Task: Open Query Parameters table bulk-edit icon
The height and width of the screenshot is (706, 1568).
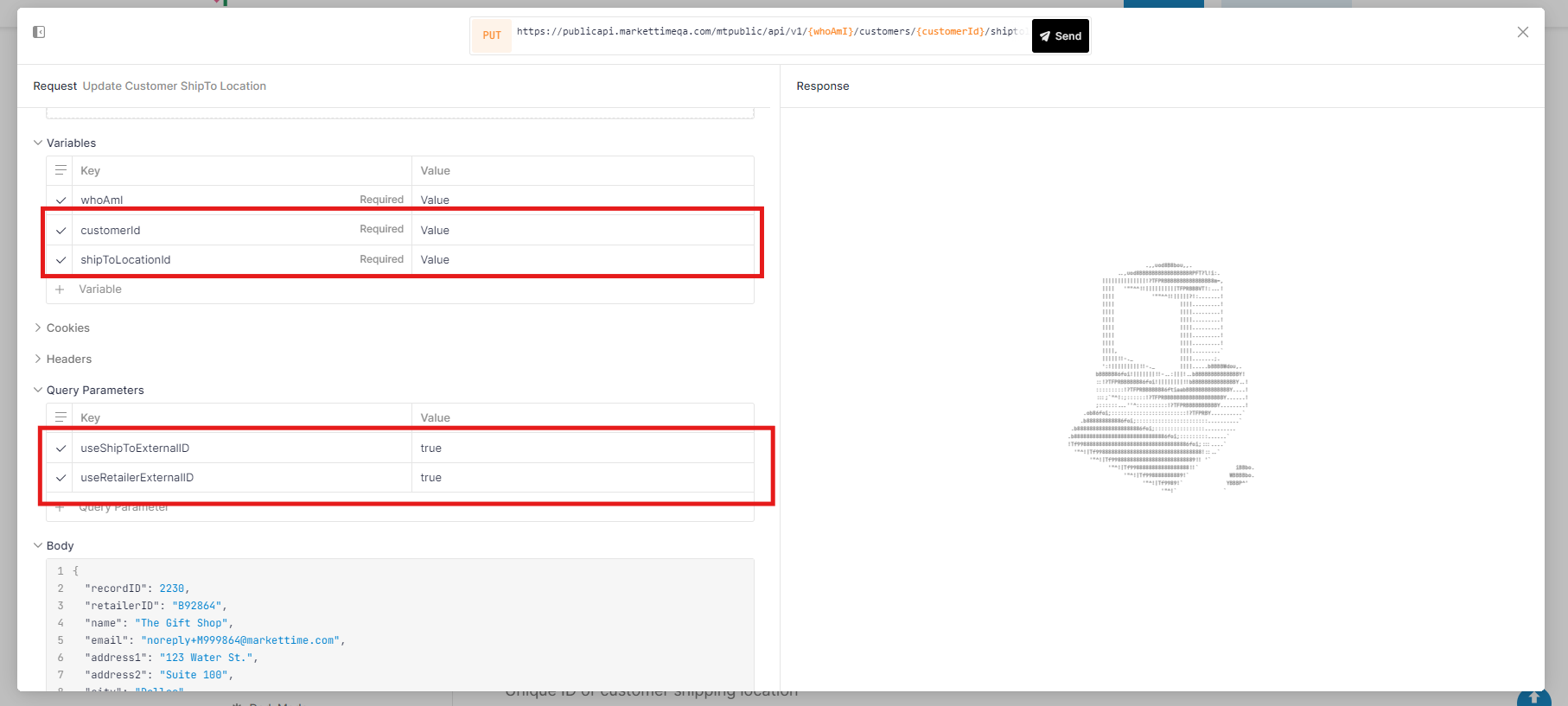Action: click(61, 417)
